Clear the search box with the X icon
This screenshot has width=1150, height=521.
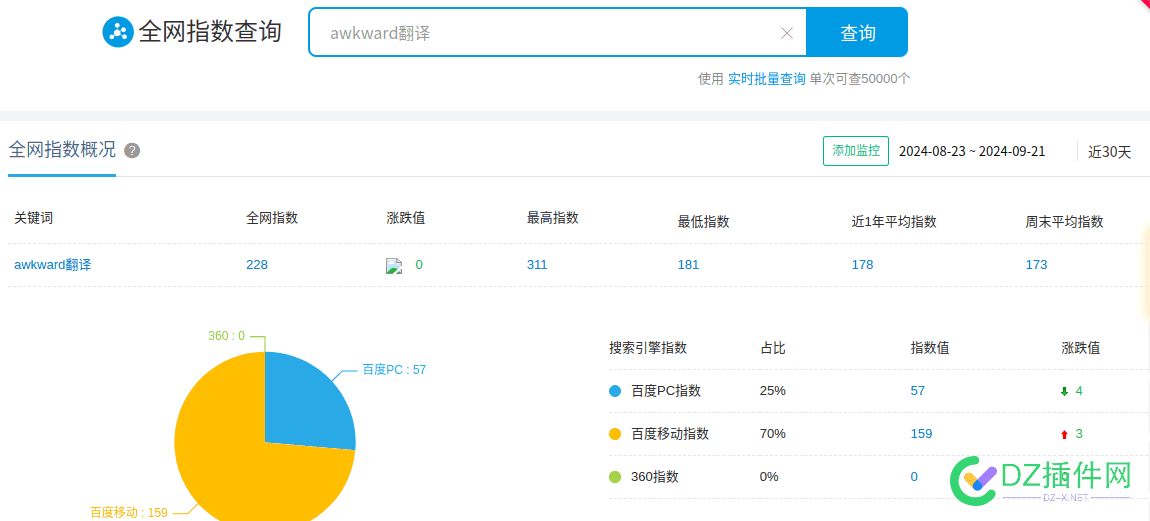click(x=787, y=33)
